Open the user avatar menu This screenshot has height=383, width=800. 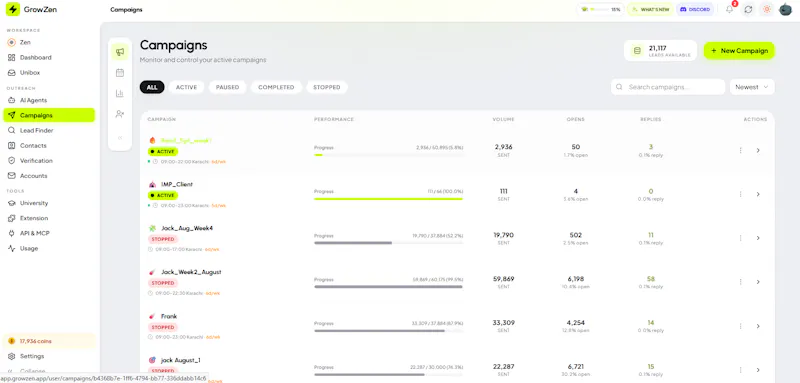[785, 9]
